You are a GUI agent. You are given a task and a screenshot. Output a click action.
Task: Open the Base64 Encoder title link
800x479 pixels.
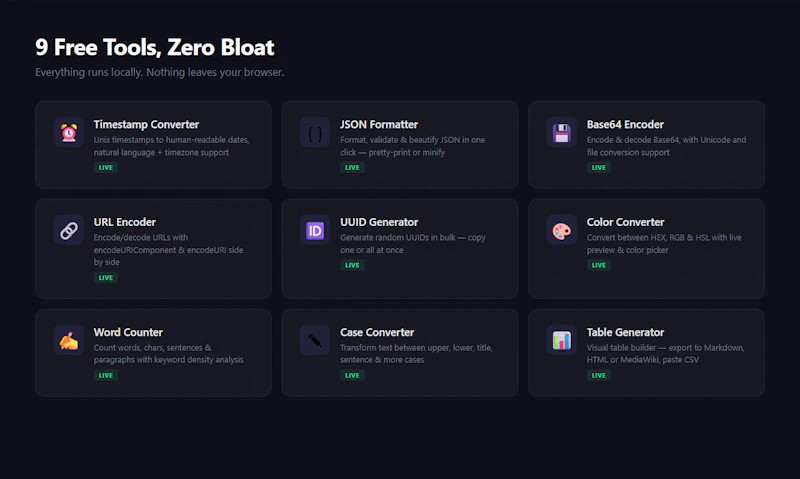point(625,124)
